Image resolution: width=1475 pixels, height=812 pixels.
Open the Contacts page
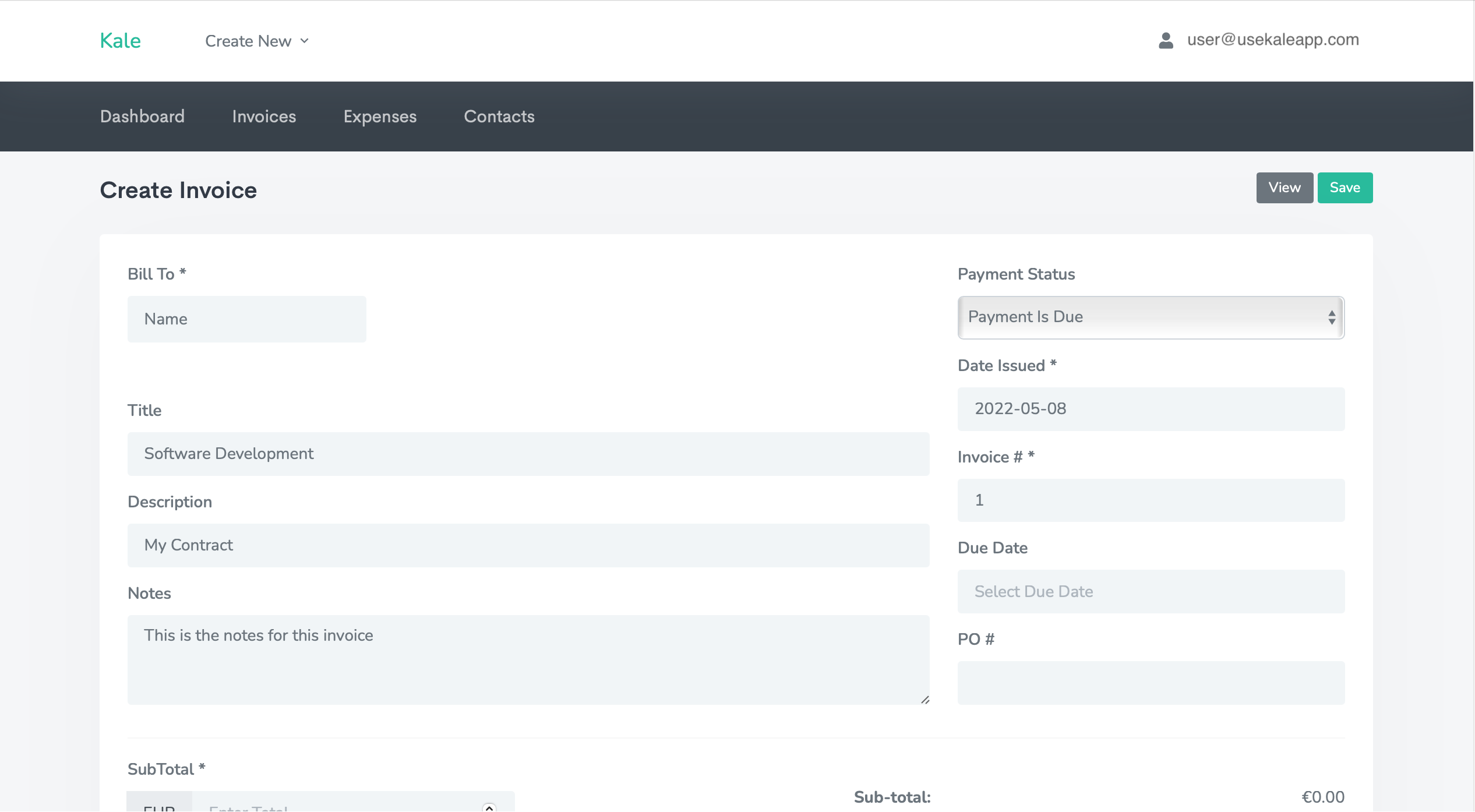[x=499, y=116]
